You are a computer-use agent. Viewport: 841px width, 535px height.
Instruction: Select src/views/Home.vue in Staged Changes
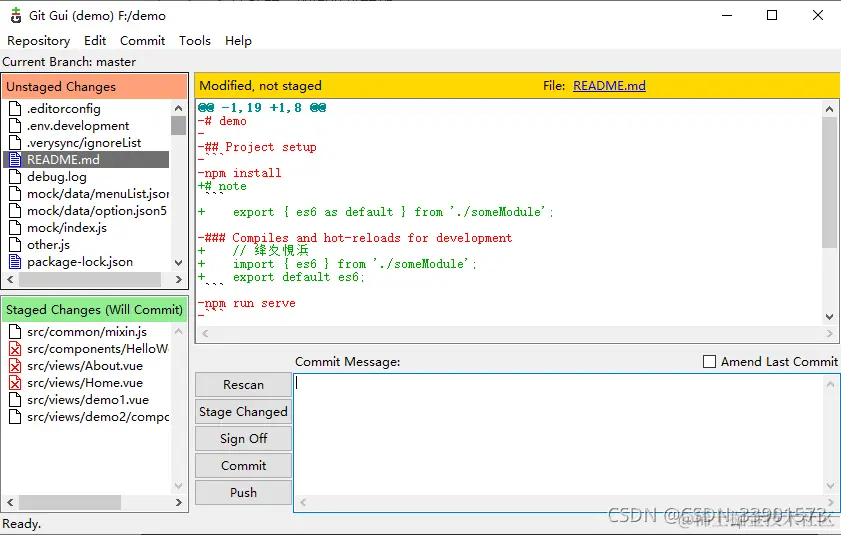(86, 383)
